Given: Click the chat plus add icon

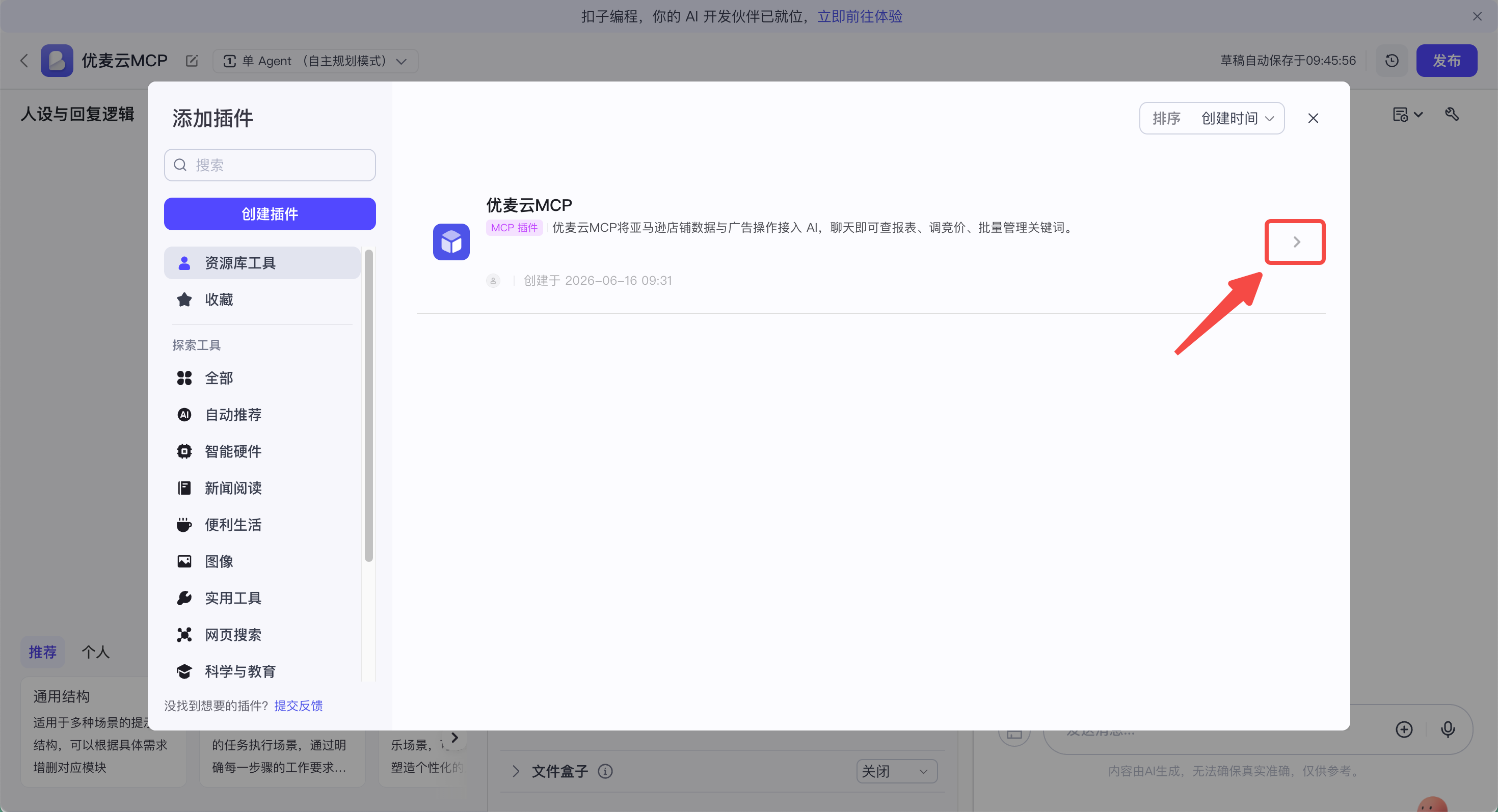Looking at the screenshot, I should click(1404, 729).
